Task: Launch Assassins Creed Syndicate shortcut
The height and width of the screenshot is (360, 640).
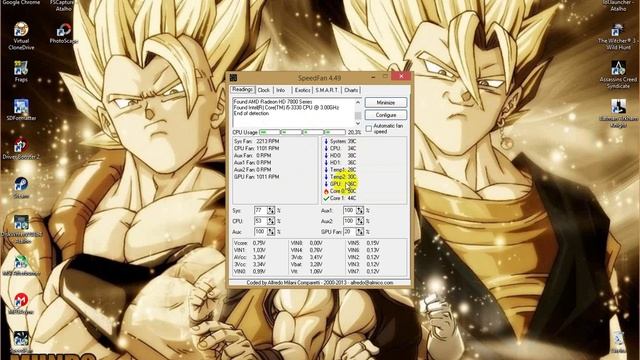Action: coord(618,75)
